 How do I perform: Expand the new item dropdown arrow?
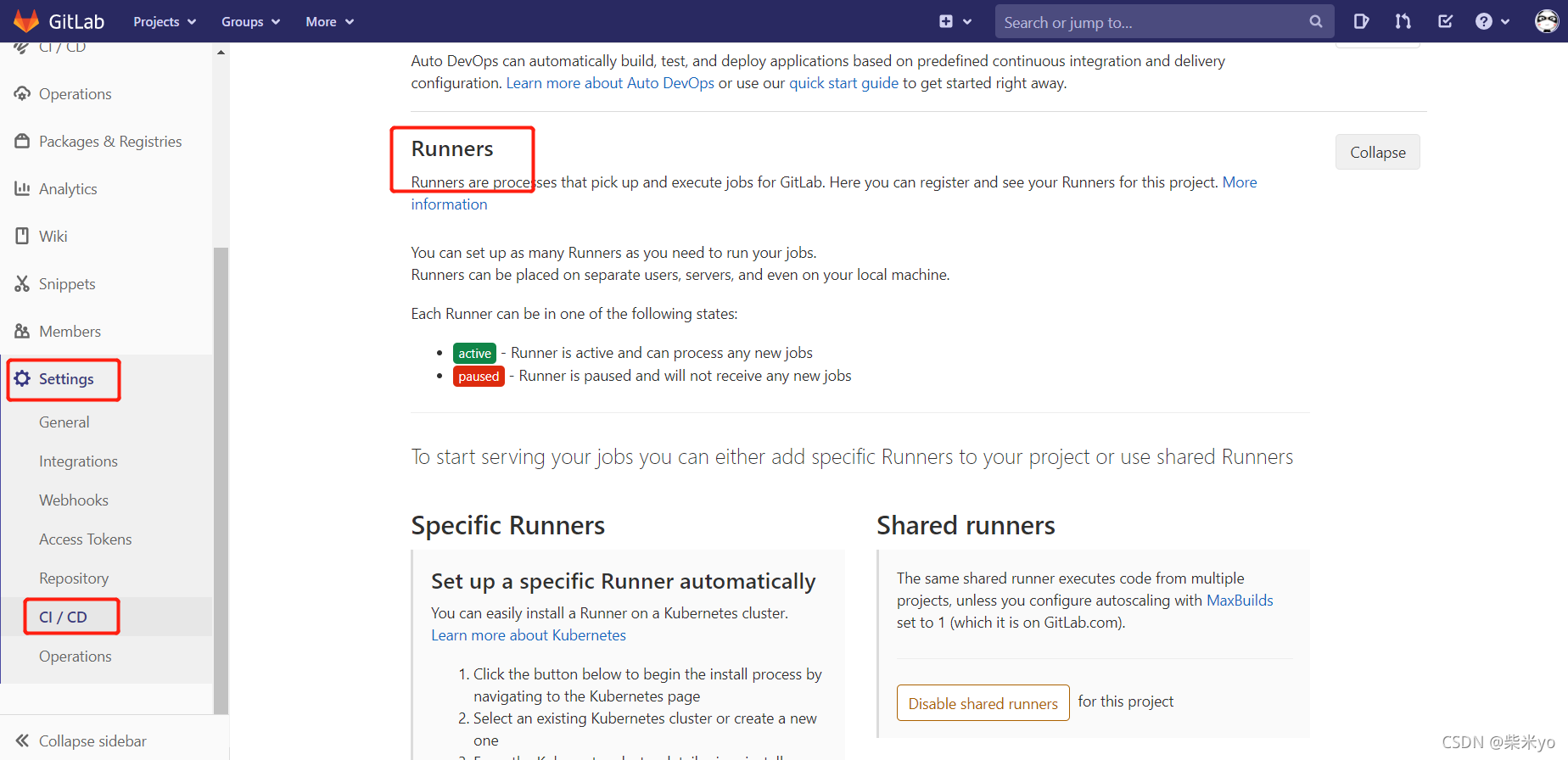click(967, 22)
